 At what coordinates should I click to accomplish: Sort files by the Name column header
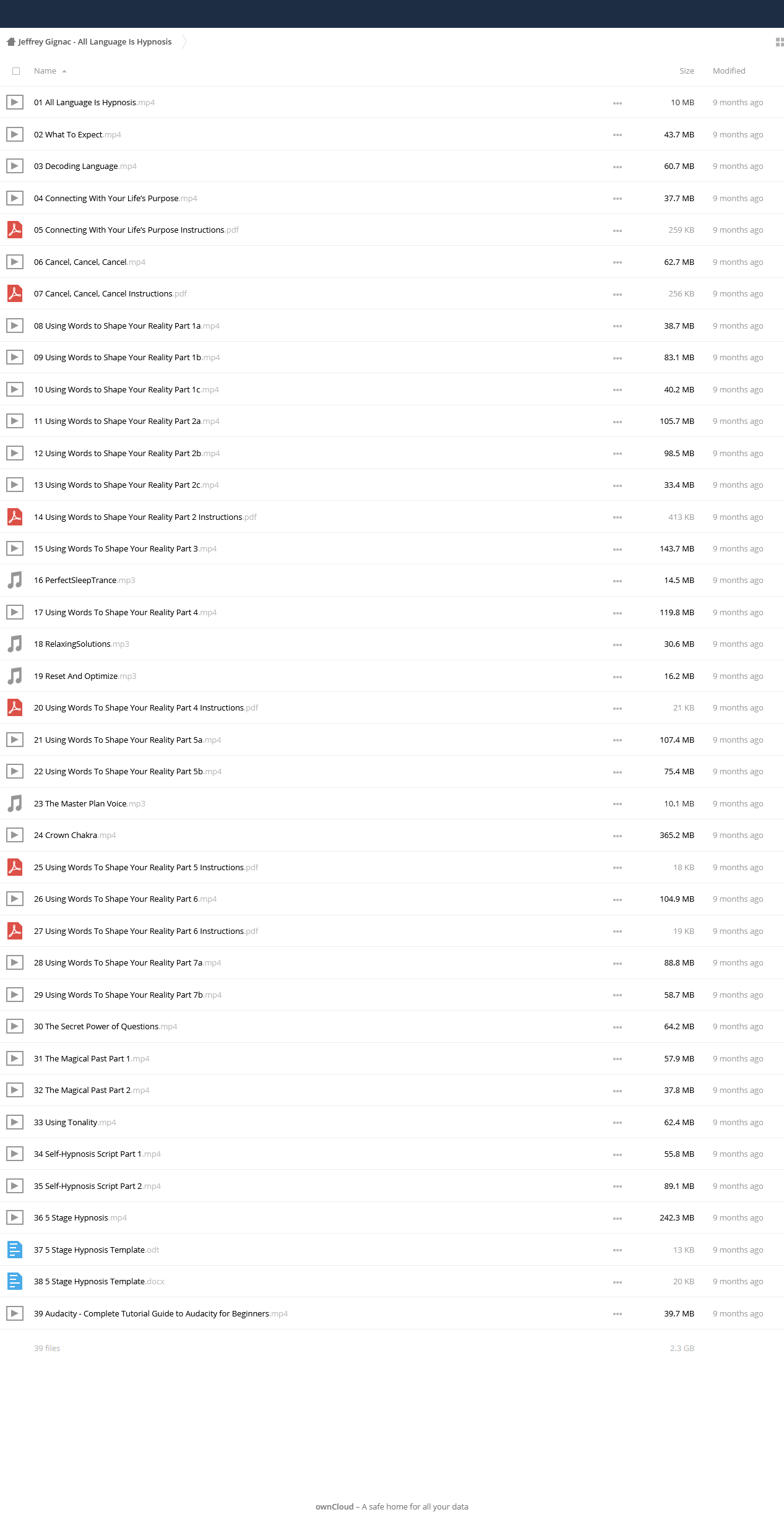coord(45,71)
